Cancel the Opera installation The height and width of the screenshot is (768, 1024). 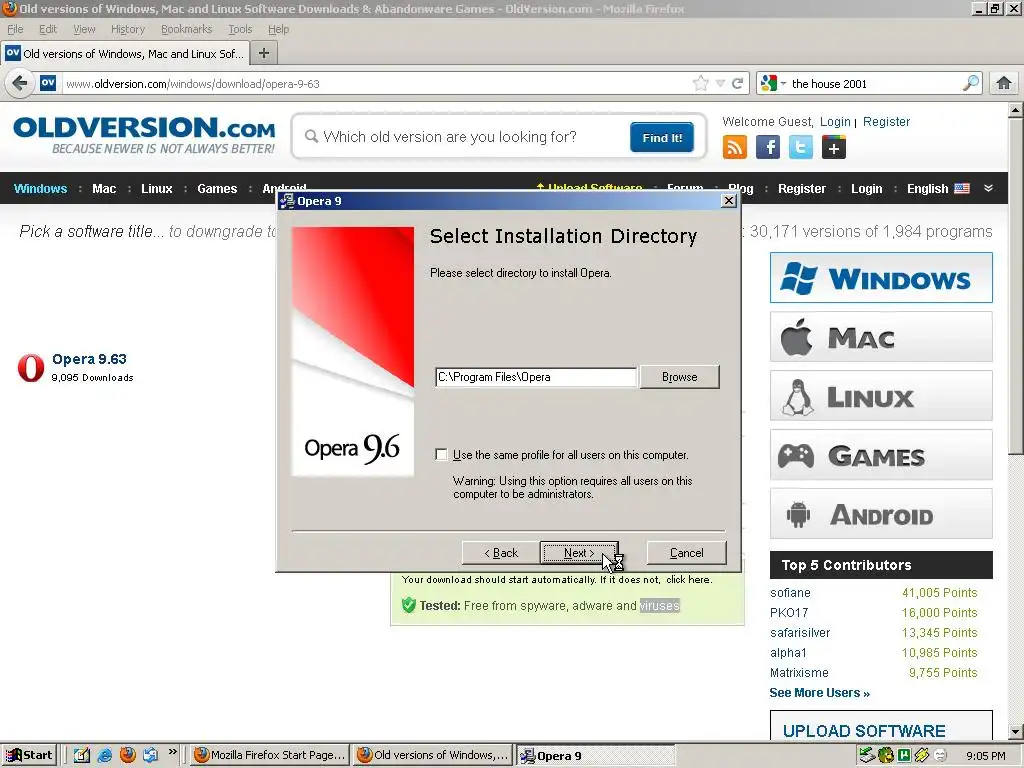click(686, 553)
